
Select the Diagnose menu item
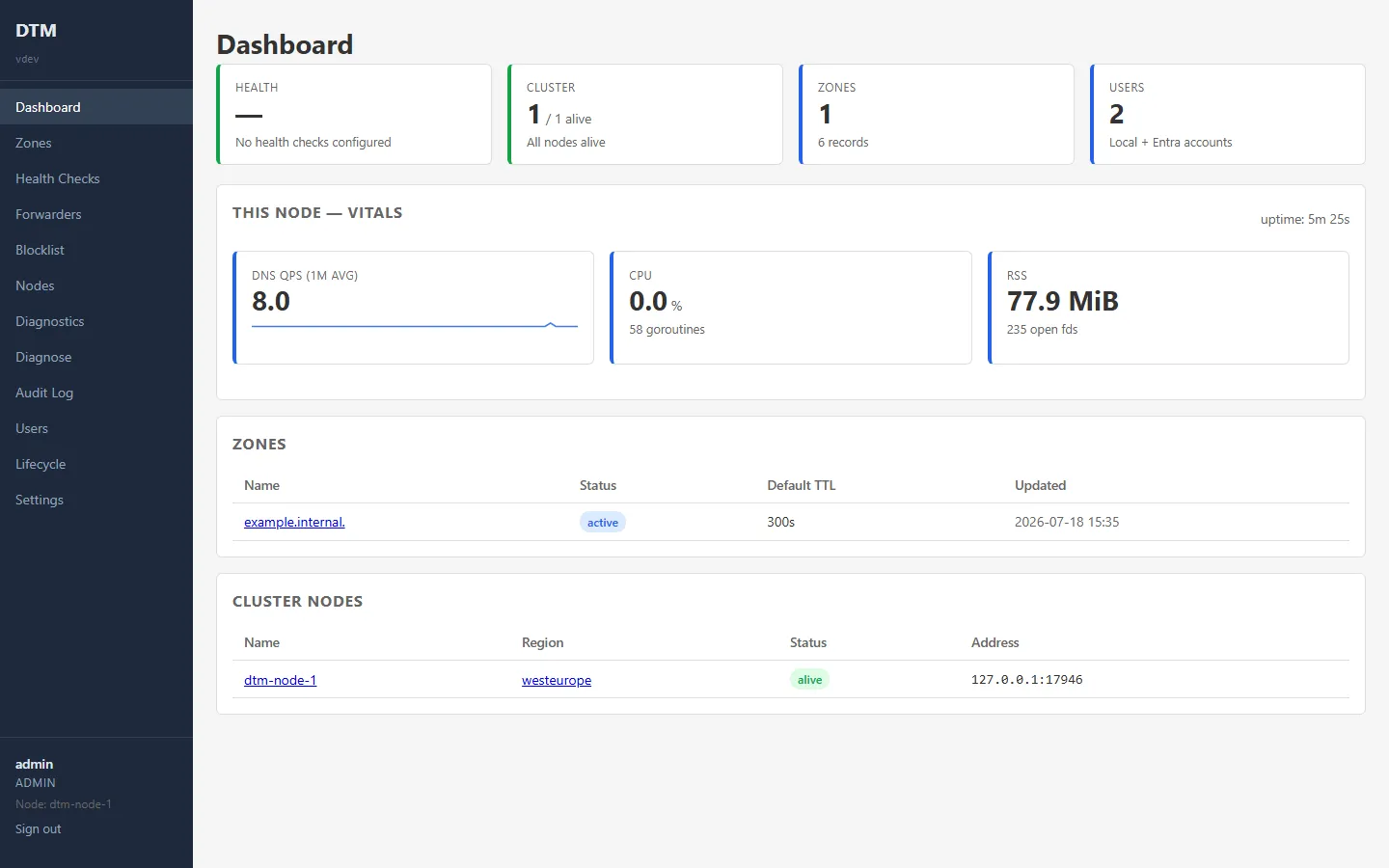click(96, 357)
